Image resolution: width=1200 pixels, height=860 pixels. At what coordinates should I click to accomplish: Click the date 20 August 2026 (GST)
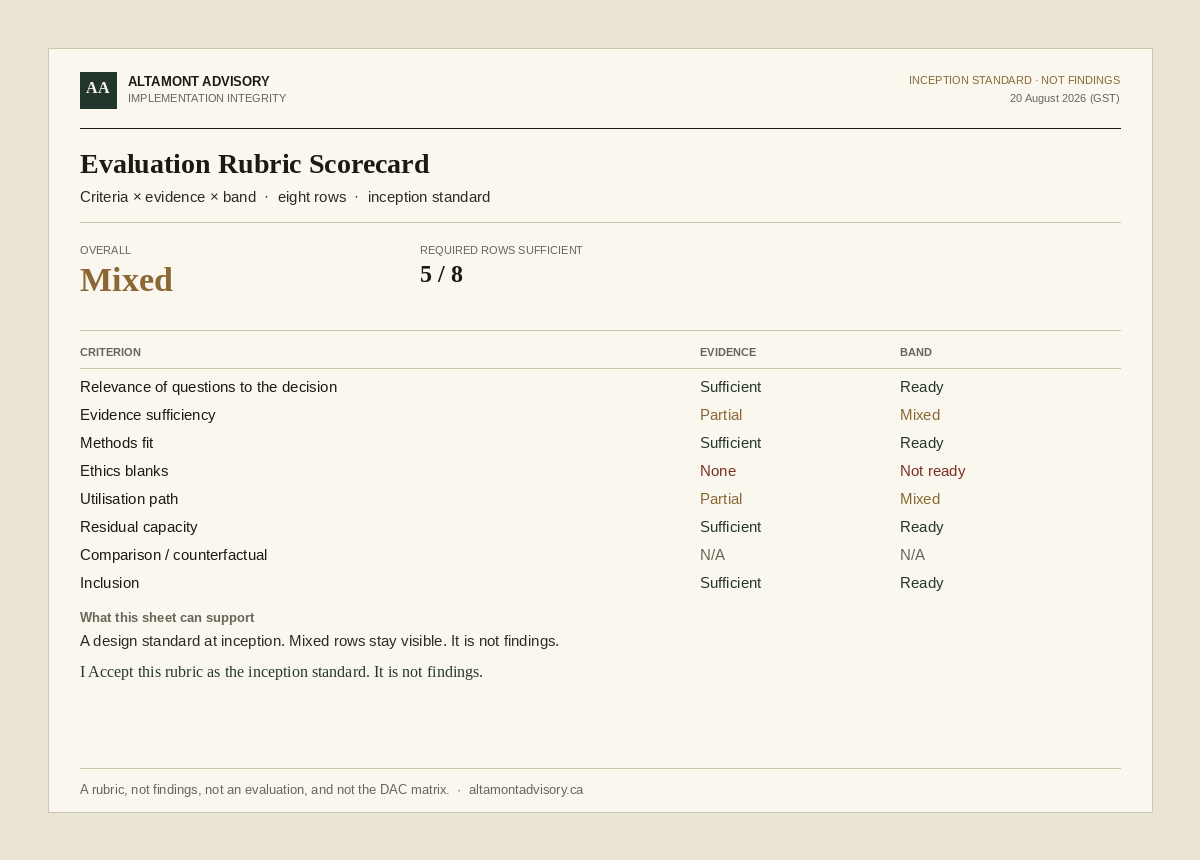1065,98
